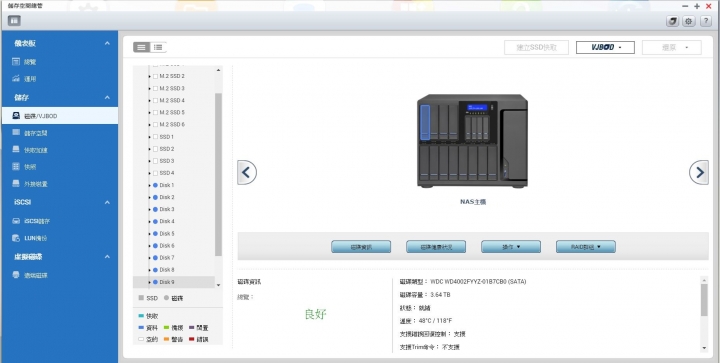Select Disk 3 in the disk tree
The height and width of the screenshot is (363, 720).
coord(167,209)
